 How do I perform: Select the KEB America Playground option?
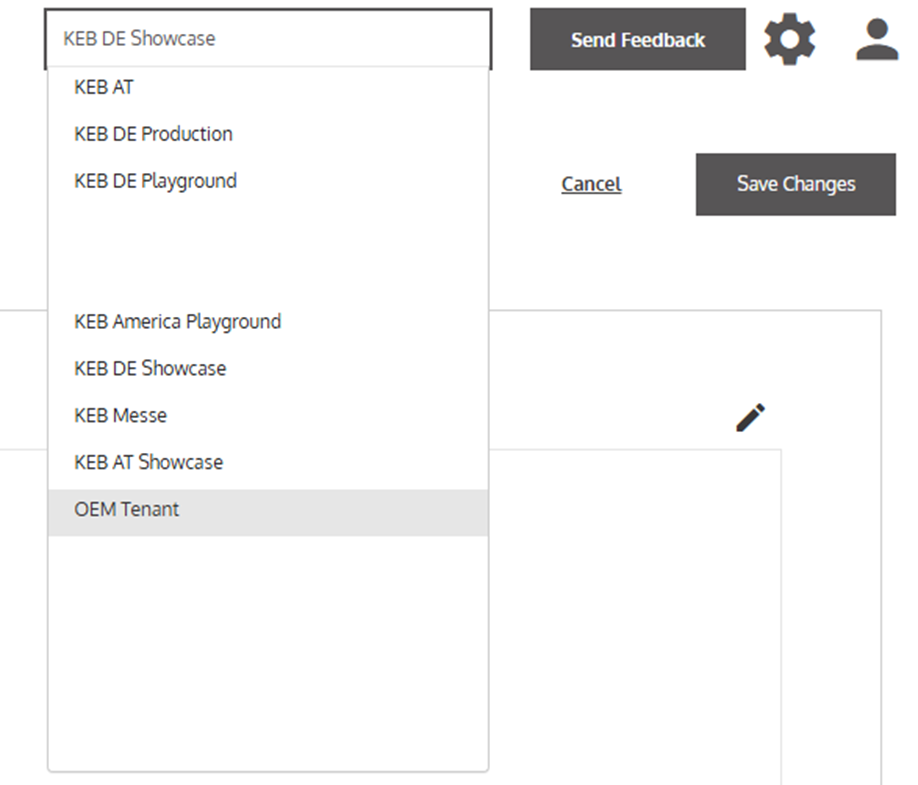coord(177,322)
